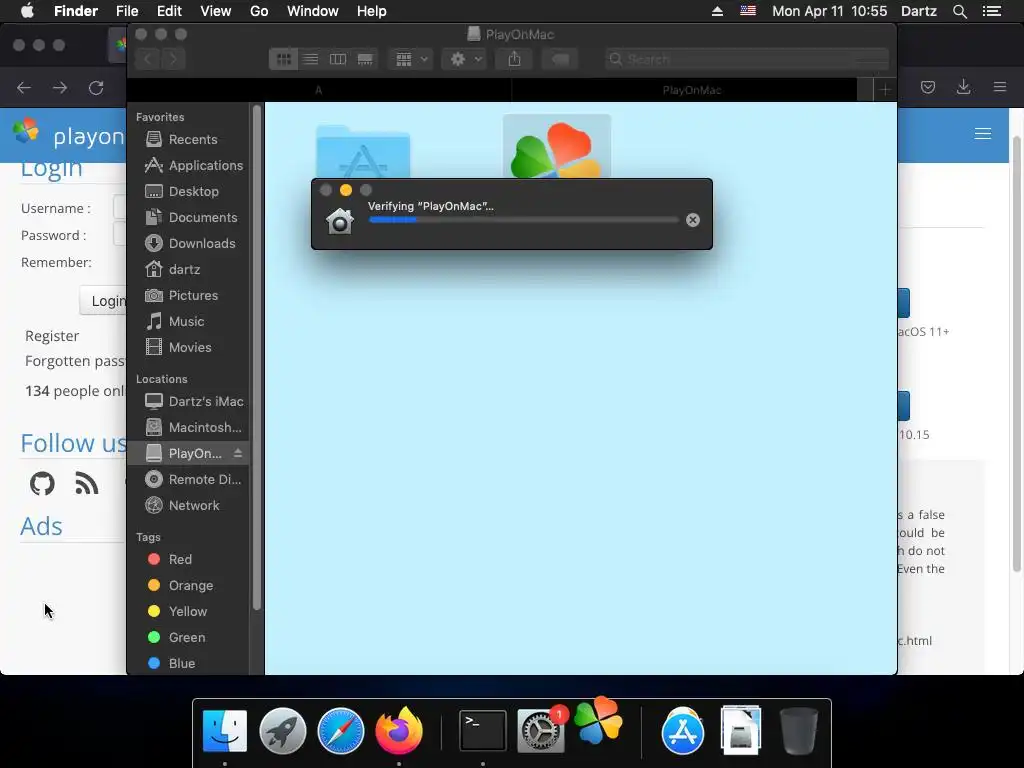Filter by Blue tag
The image size is (1024, 768).
[188, 664]
